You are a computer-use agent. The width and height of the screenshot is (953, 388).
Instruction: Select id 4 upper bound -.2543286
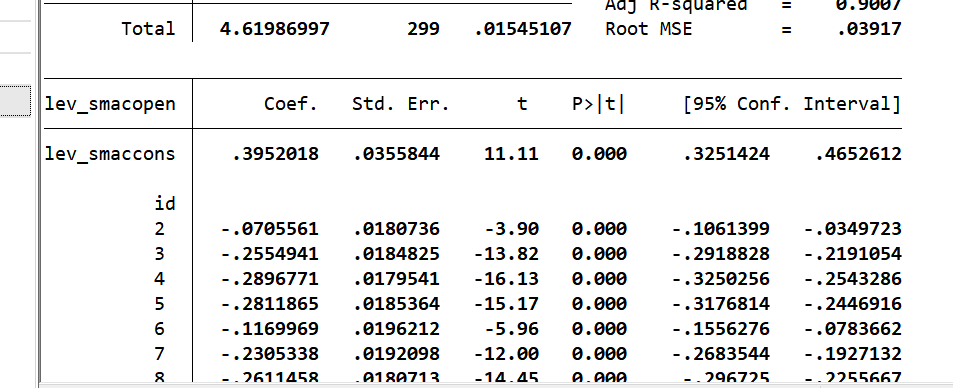click(x=853, y=279)
